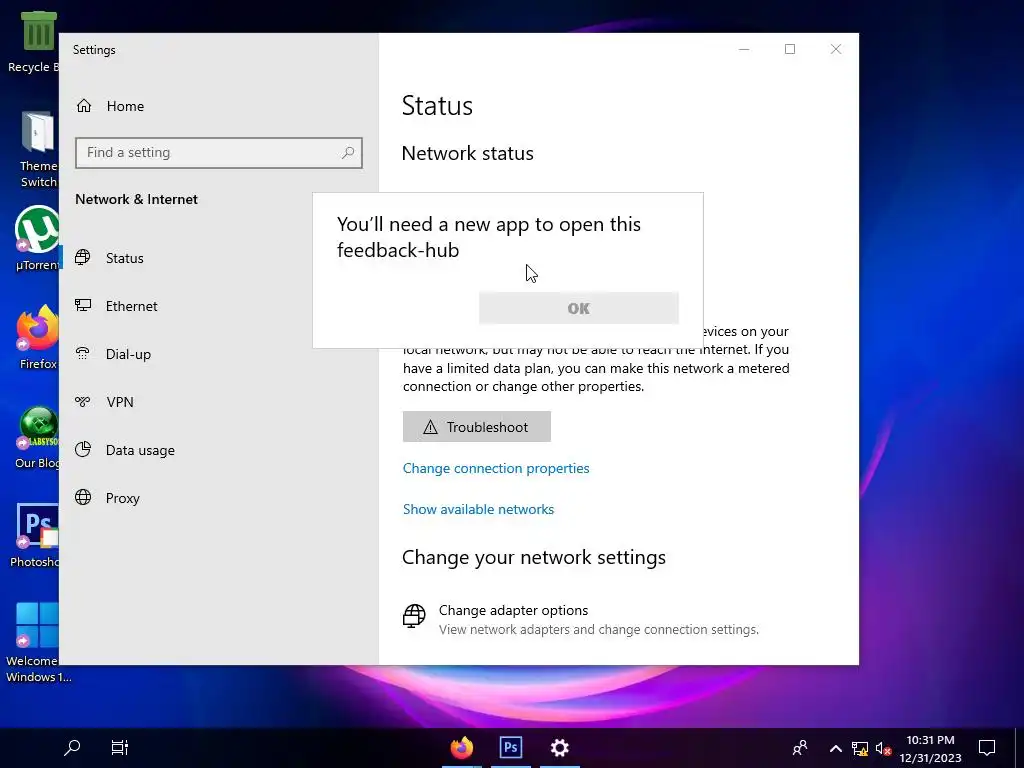The height and width of the screenshot is (768, 1024).
Task: Open the Welcome Windows desktop shortcut
Action: coord(38,643)
